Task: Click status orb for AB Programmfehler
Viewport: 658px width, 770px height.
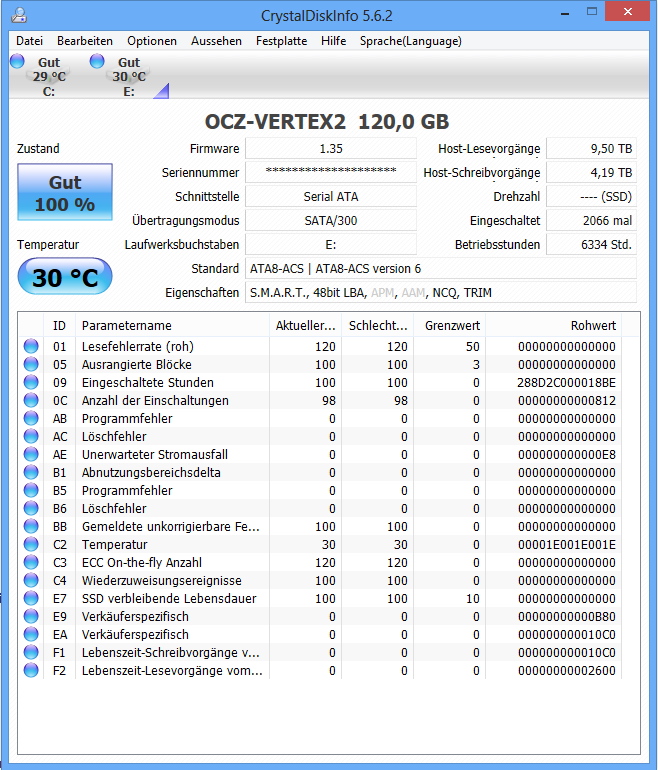Action: click(x=31, y=418)
